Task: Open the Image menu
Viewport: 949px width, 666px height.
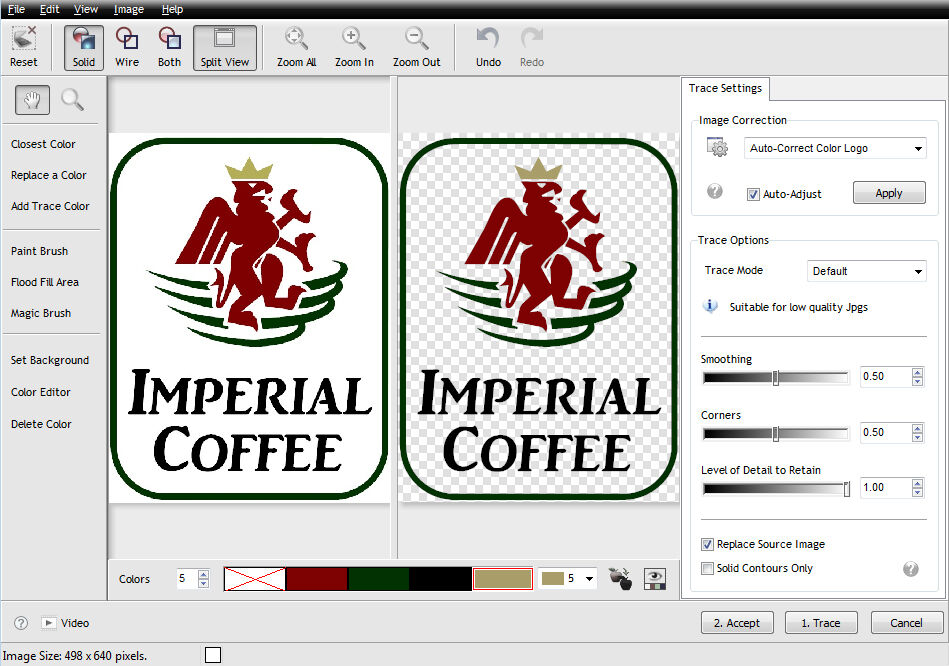Action: coord(128,9)
